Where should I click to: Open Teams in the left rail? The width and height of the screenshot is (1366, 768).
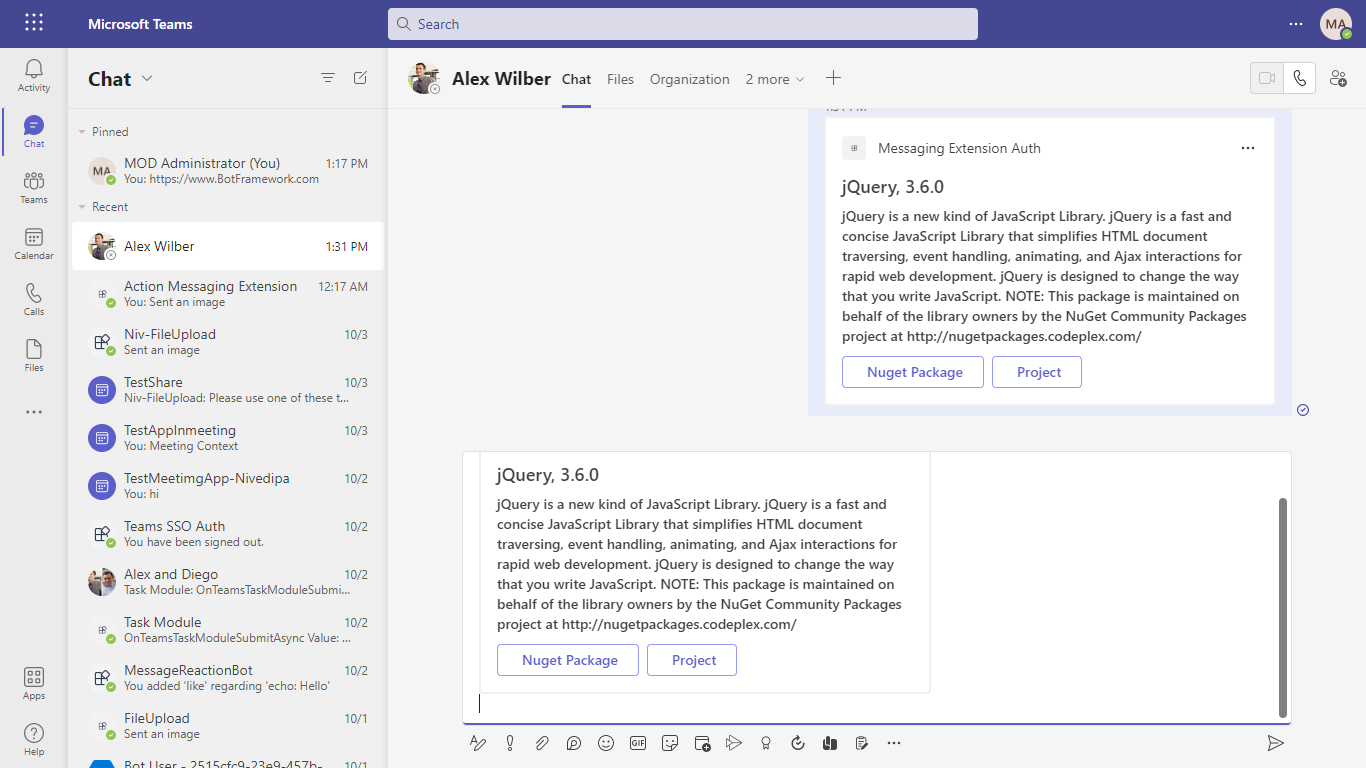click(x=34, y=187)
